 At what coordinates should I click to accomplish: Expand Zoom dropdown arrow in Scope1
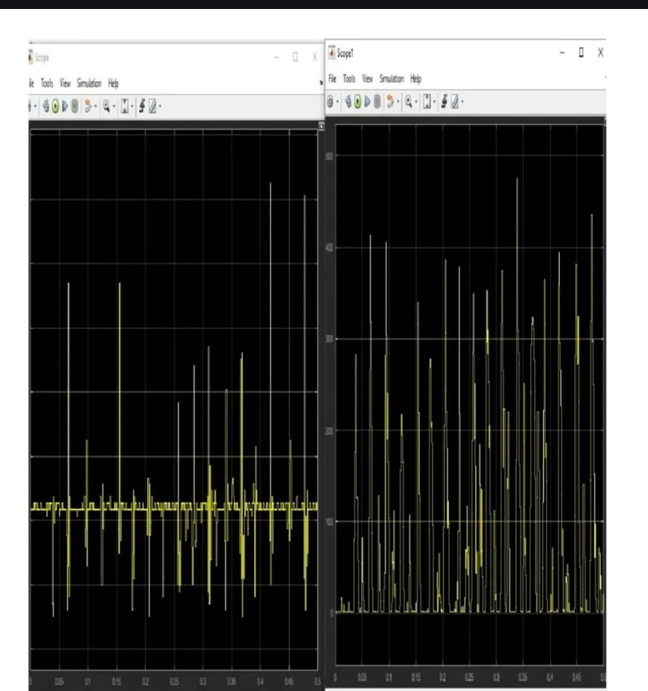tap(418, 102)
